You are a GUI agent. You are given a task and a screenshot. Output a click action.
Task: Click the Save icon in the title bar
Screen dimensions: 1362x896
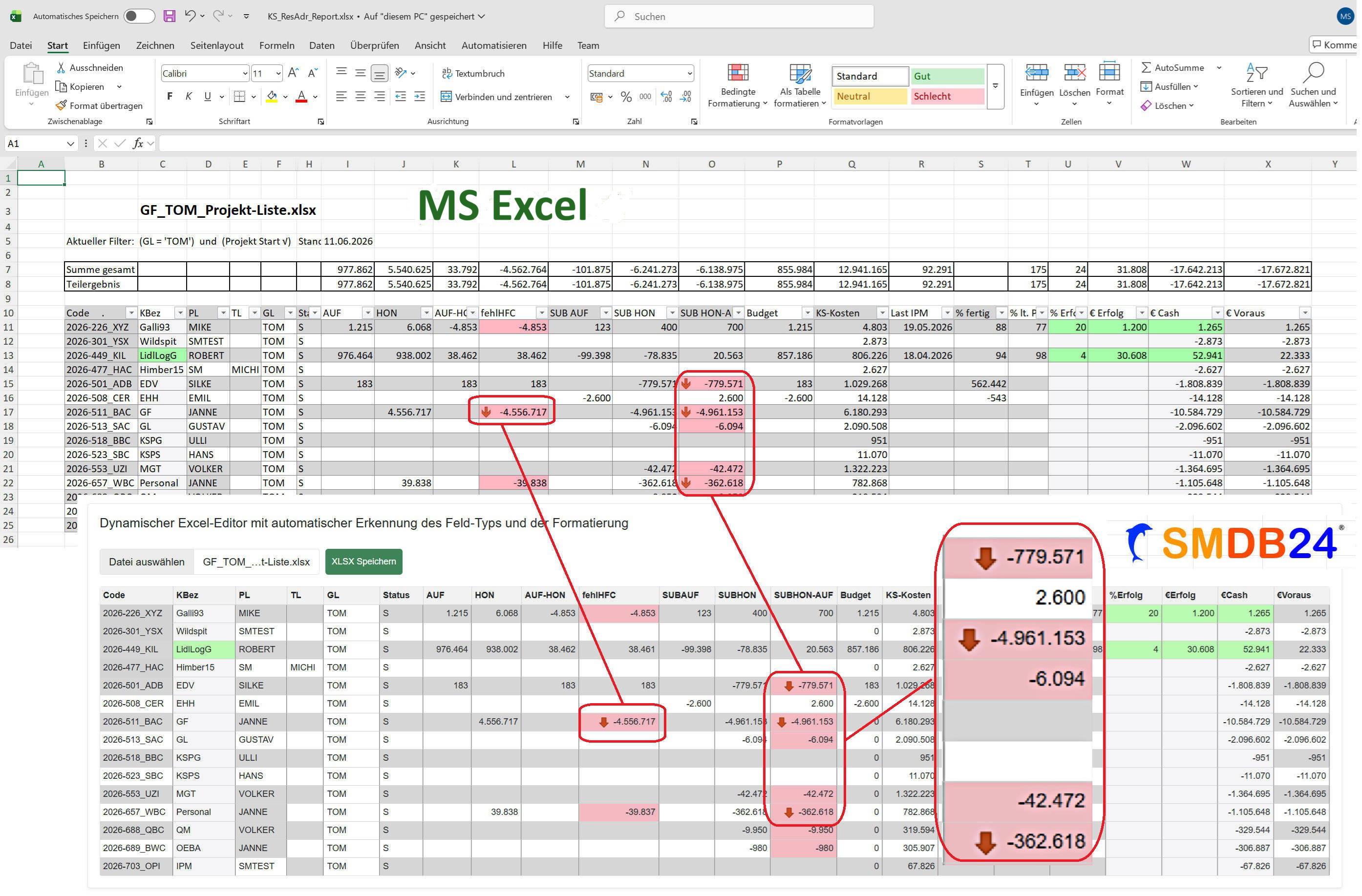click(x=170, y=16)
